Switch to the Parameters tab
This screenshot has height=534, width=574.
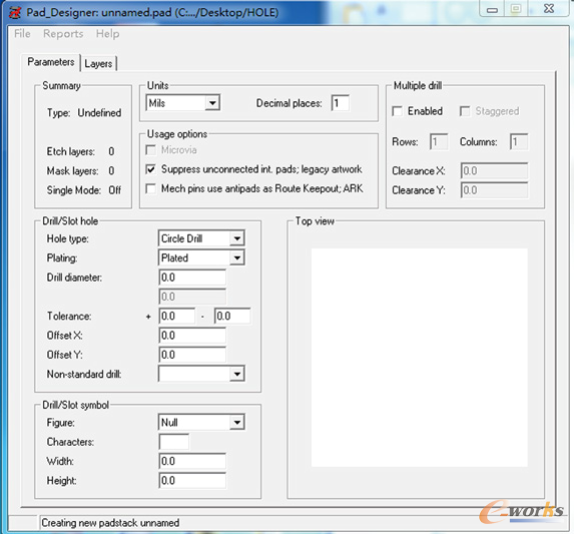51,62
